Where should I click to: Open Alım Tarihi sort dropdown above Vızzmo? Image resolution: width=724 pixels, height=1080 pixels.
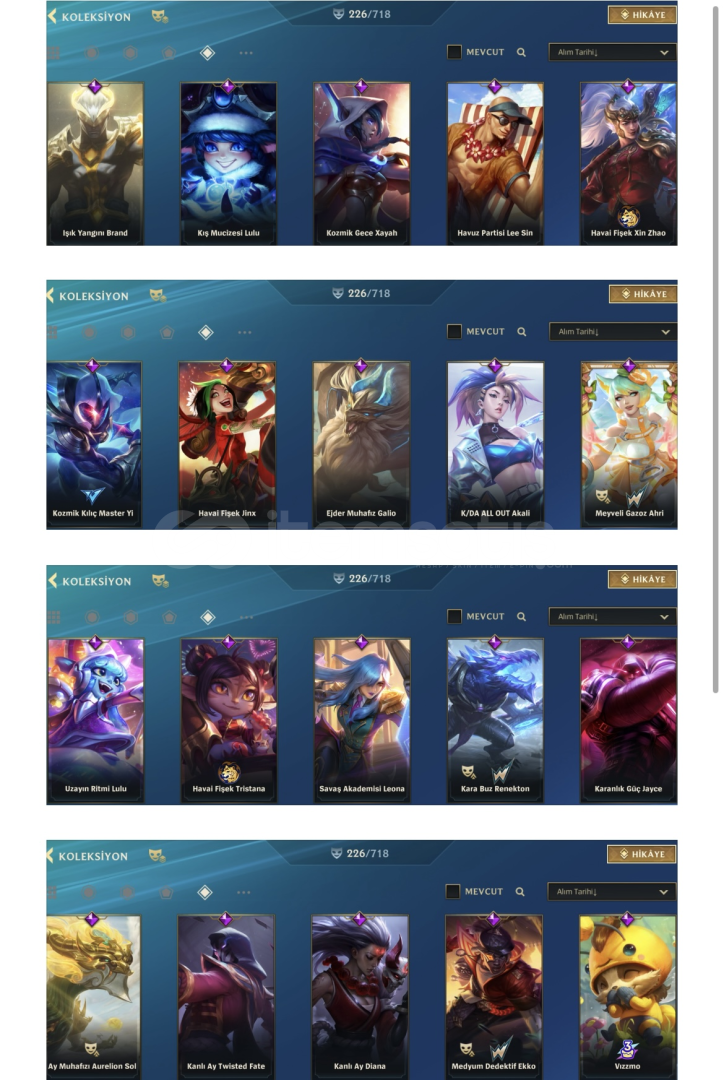(x=611, y=891)
